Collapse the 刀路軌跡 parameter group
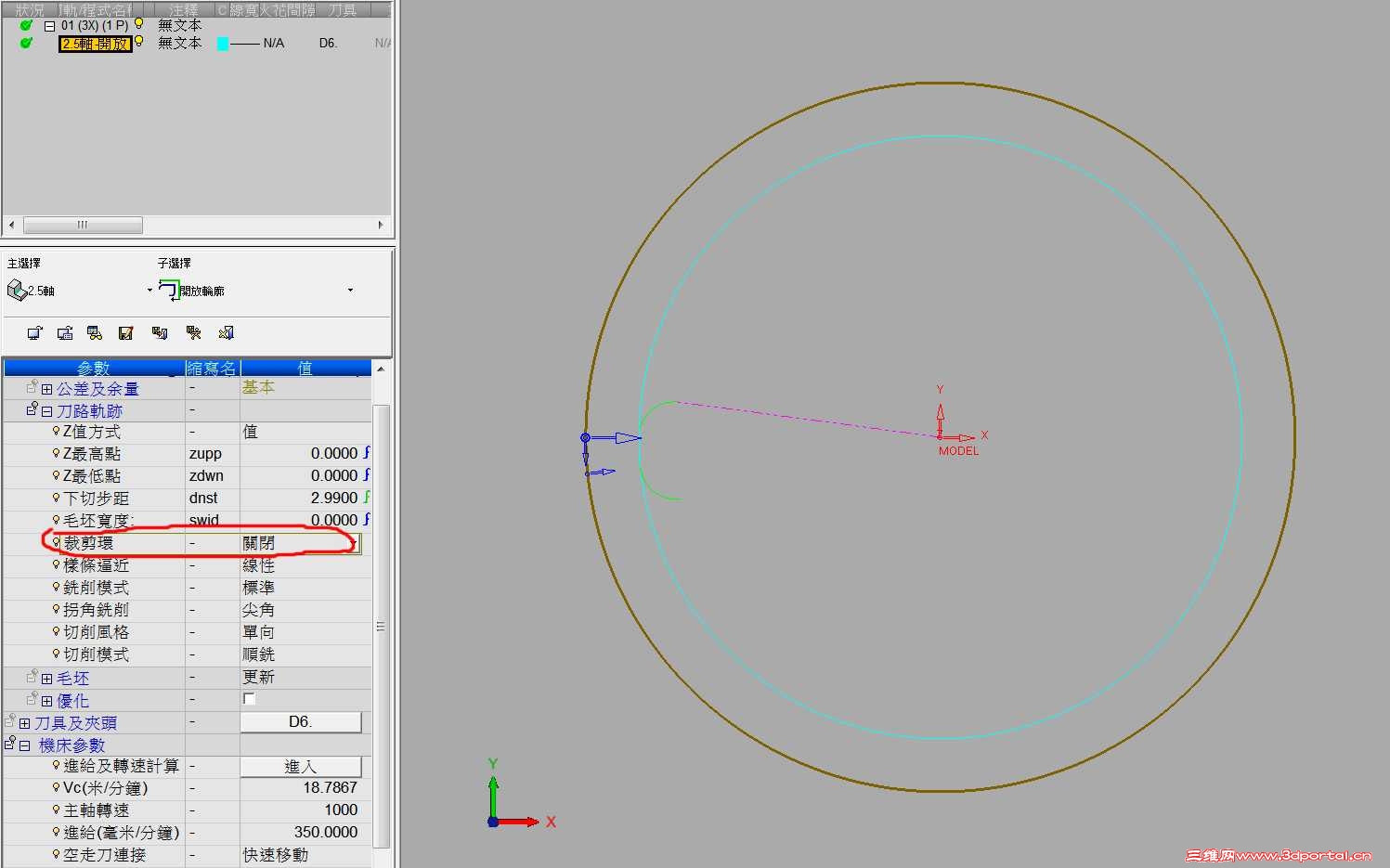This screenshot has width=1390, height=868. (46, 411)
